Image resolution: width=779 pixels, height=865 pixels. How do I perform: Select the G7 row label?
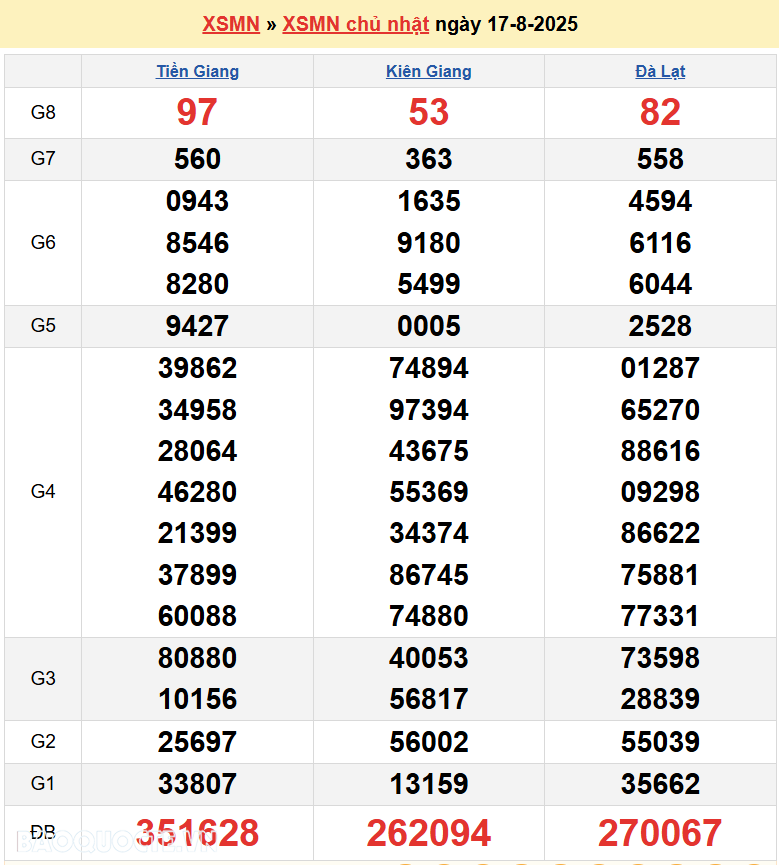point(43,158)
